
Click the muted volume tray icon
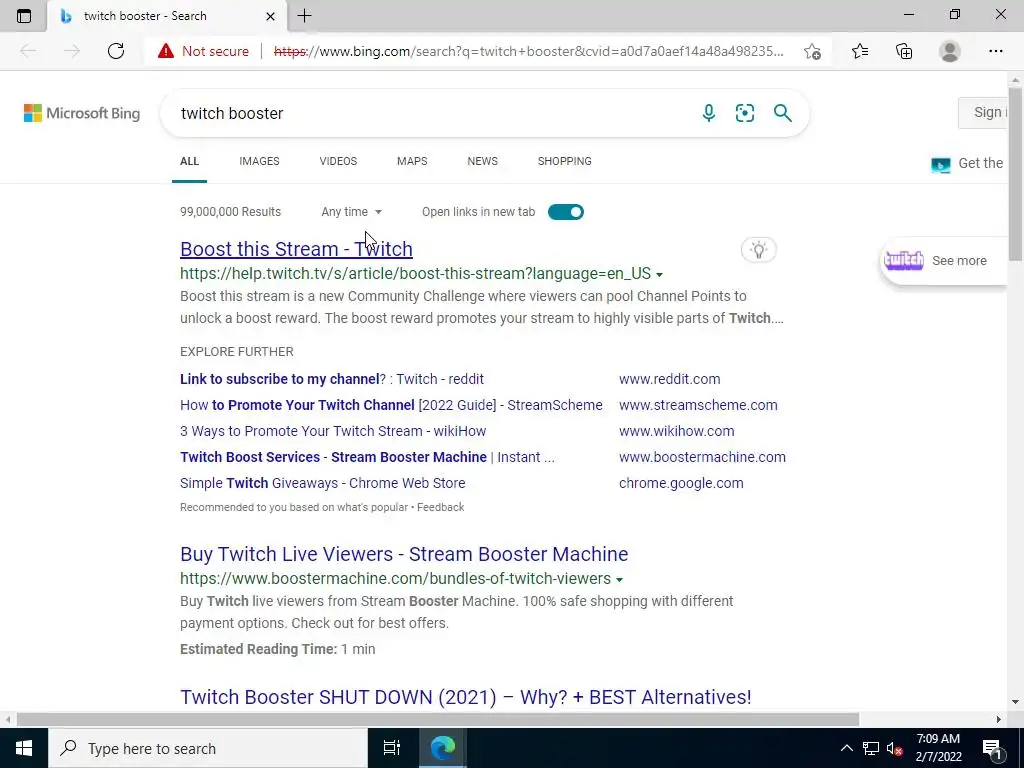[x=895, y=748]
